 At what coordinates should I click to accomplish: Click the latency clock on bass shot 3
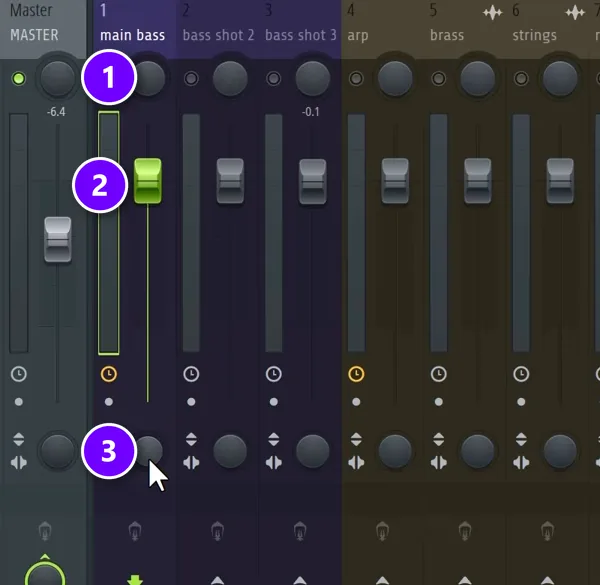pos(274,374)
